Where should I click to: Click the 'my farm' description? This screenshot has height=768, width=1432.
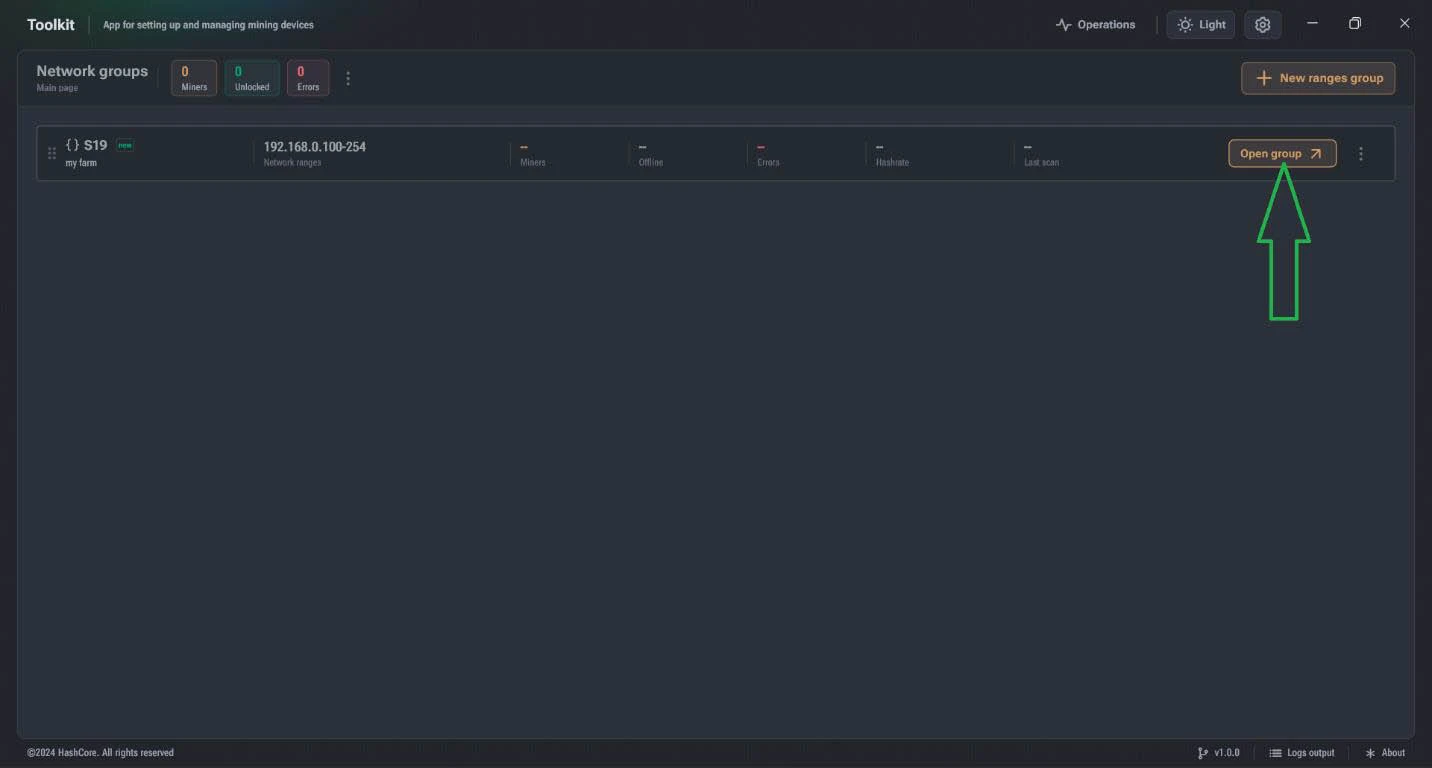(x=81, y=163)
